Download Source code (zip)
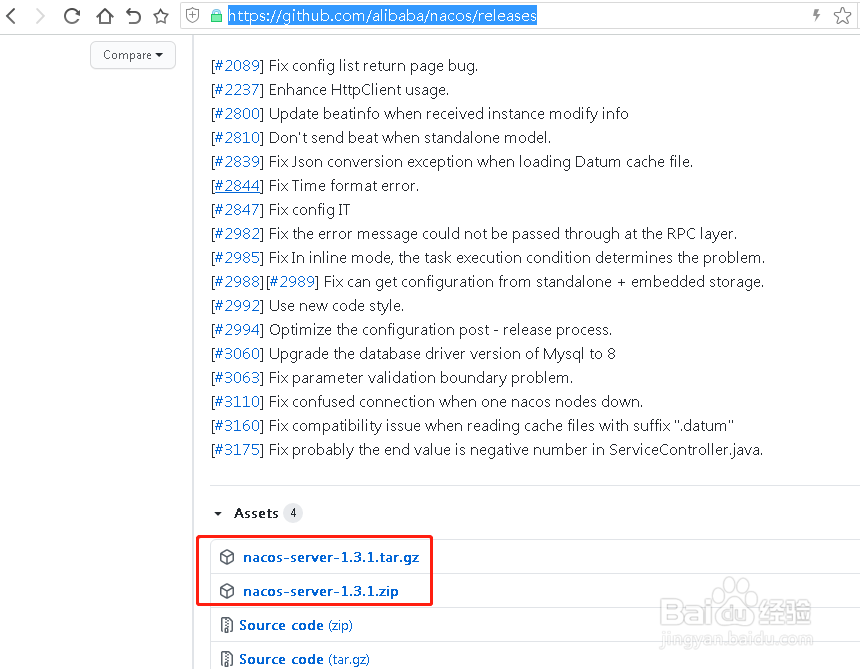 (296, 625)
